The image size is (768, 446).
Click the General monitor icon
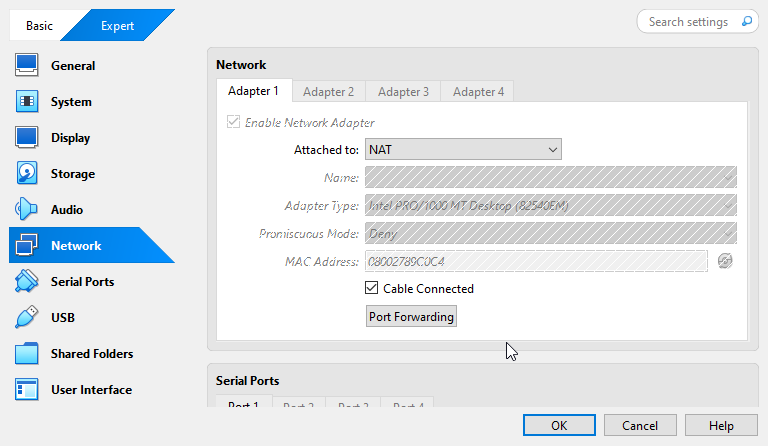pos(26,65)
